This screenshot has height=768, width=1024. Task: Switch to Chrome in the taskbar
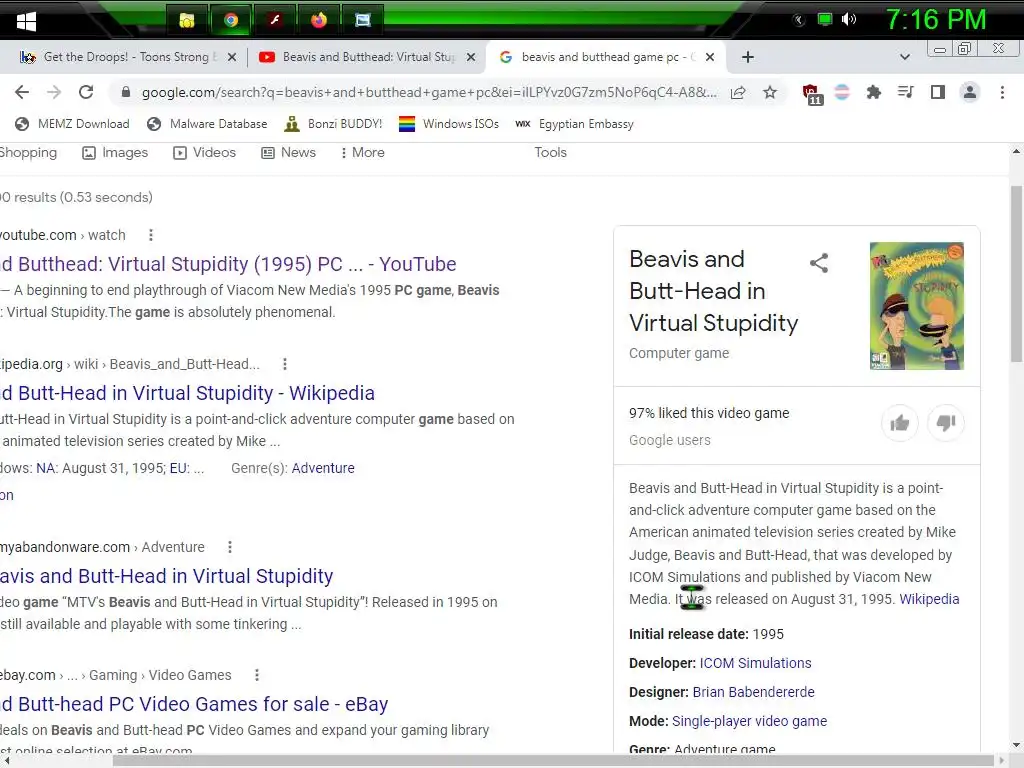coord(231,21)
